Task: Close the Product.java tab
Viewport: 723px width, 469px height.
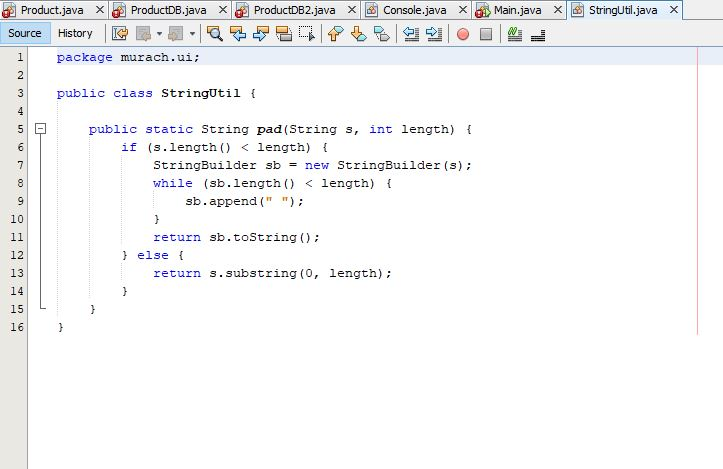Action: point(100,10)
